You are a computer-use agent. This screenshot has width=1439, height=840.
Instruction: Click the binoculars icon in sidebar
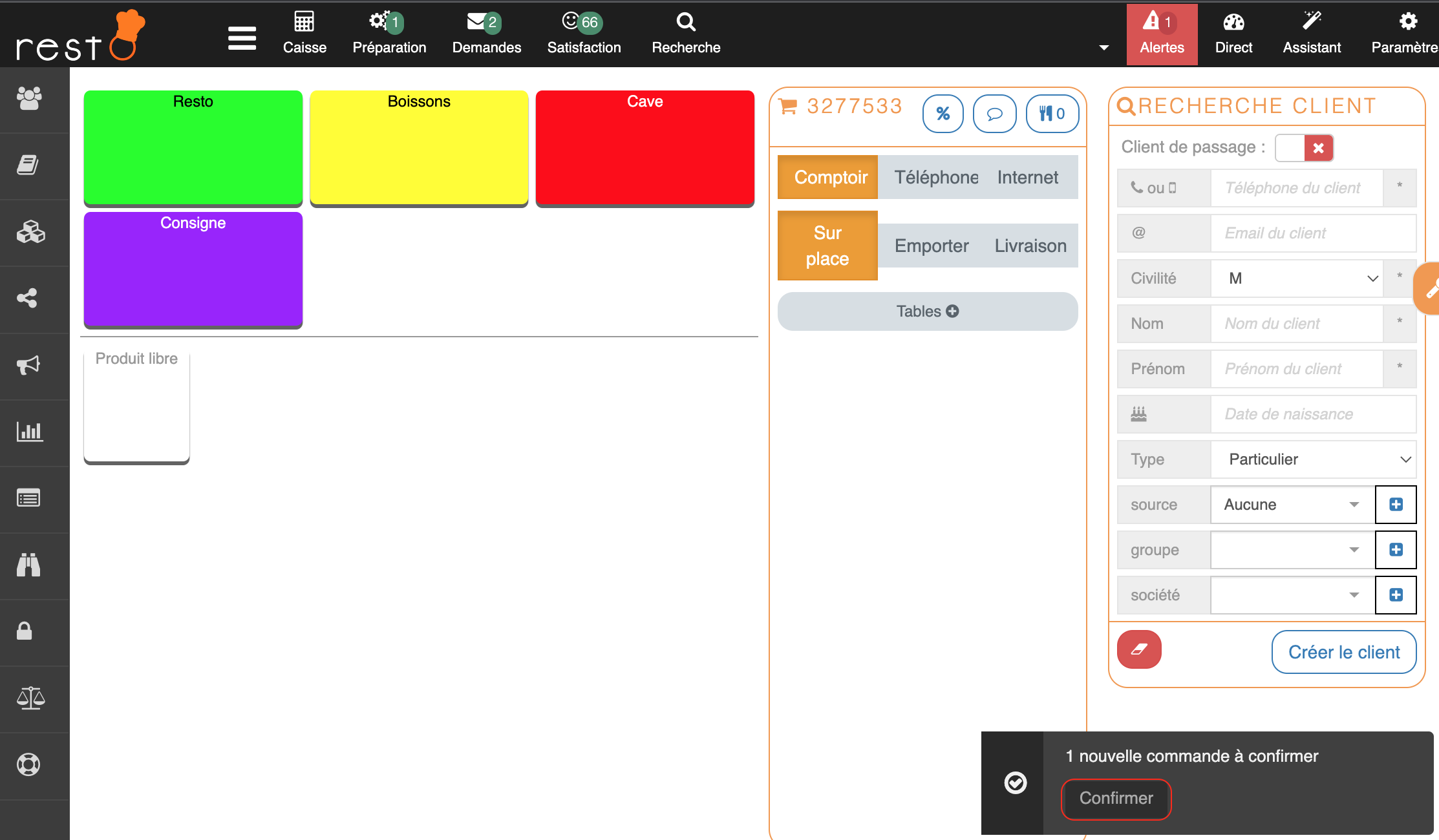pyautogui.click(x=29, y=565)
